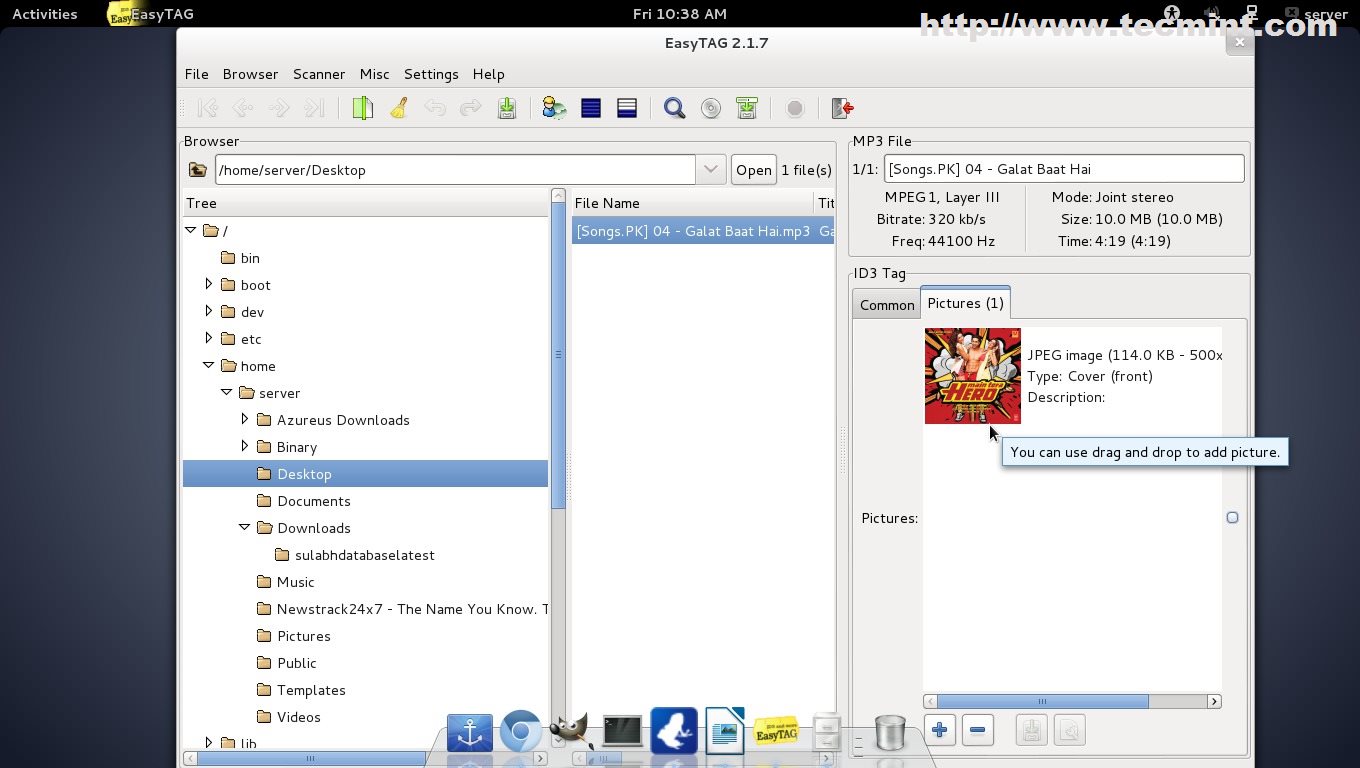
Task: Click the file name text field
Action: click(x=1063, y=169)
